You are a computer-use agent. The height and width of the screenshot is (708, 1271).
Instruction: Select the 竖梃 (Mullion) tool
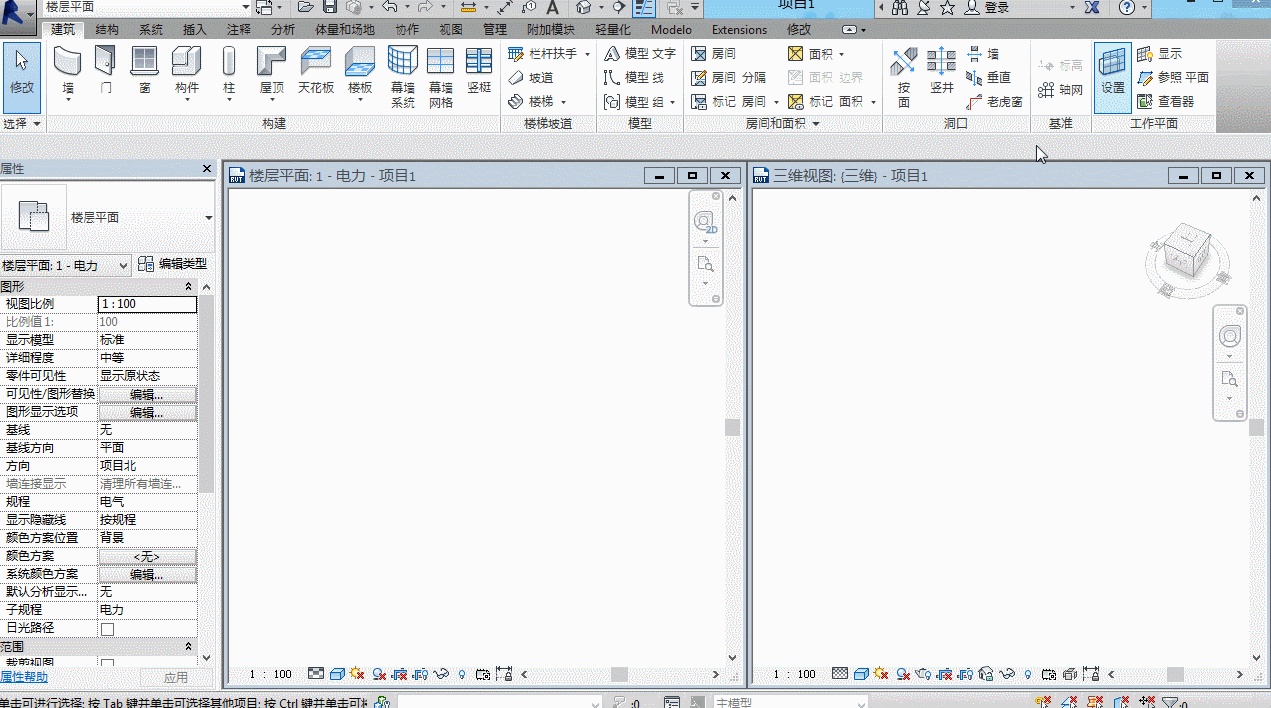[x=479, y=70]
